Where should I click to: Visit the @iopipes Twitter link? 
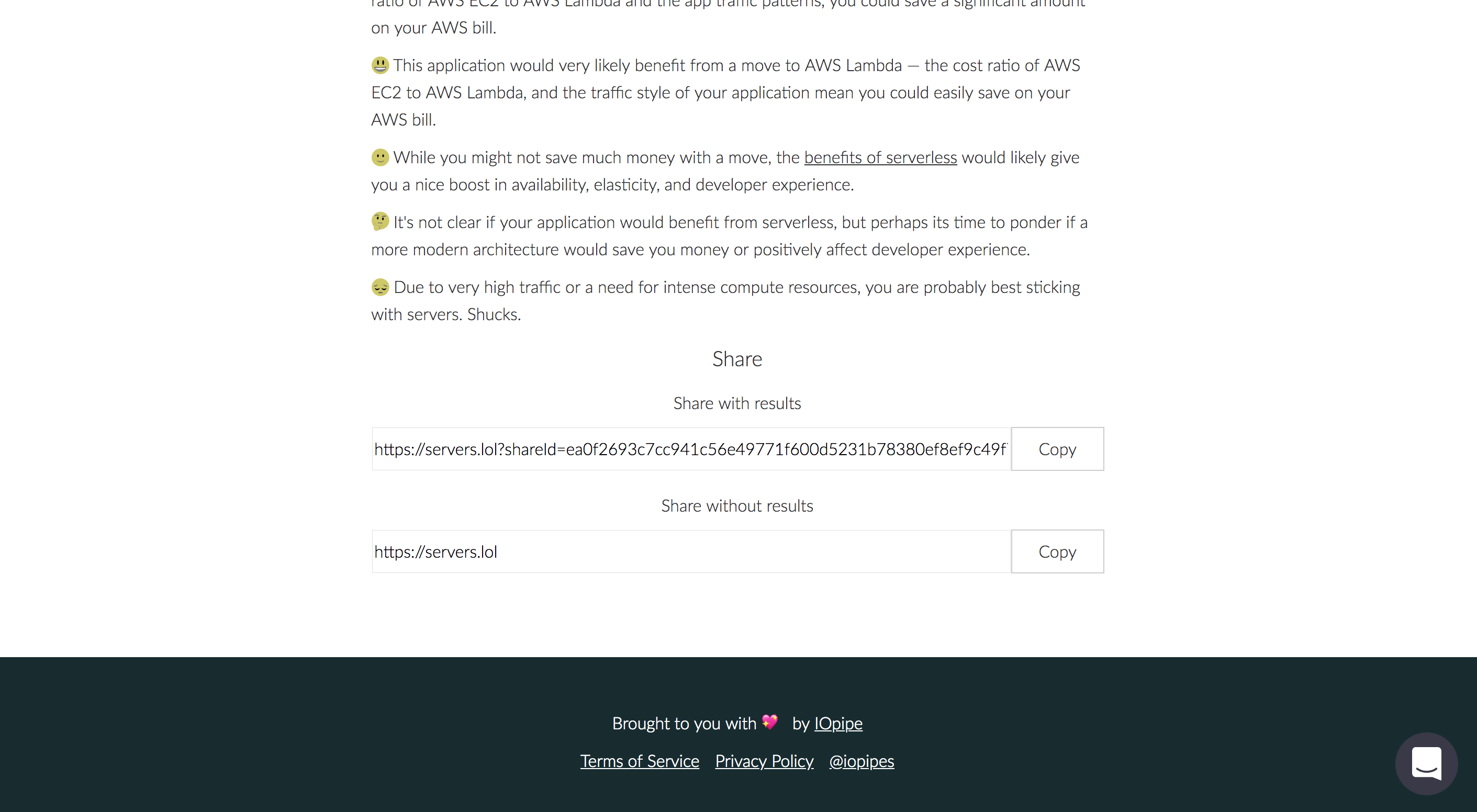(862, 761)
